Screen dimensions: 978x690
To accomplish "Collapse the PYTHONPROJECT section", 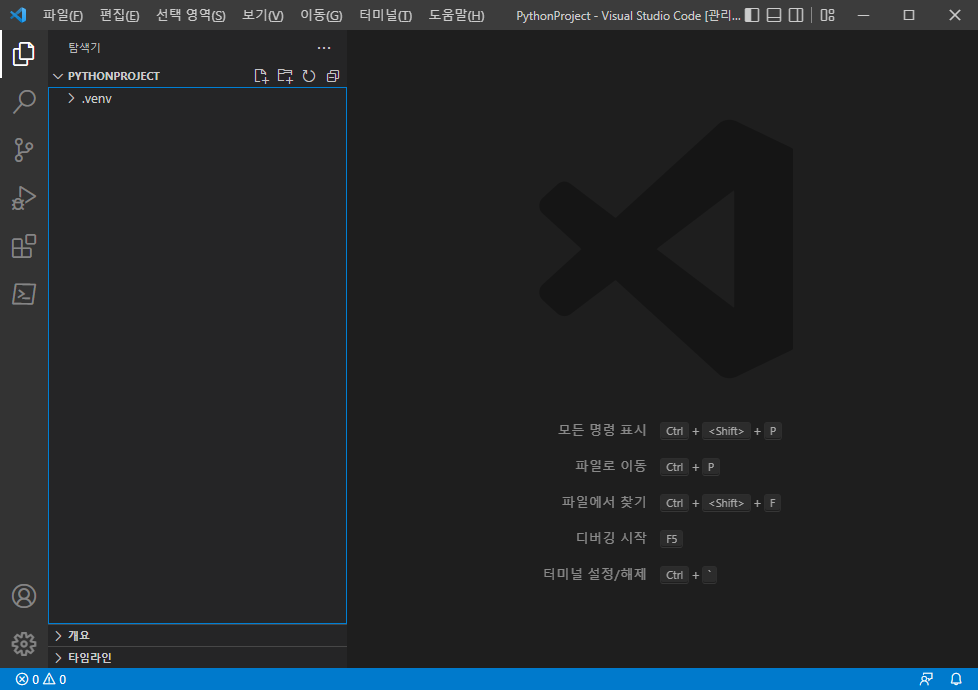I will click(x=114, y=76).
